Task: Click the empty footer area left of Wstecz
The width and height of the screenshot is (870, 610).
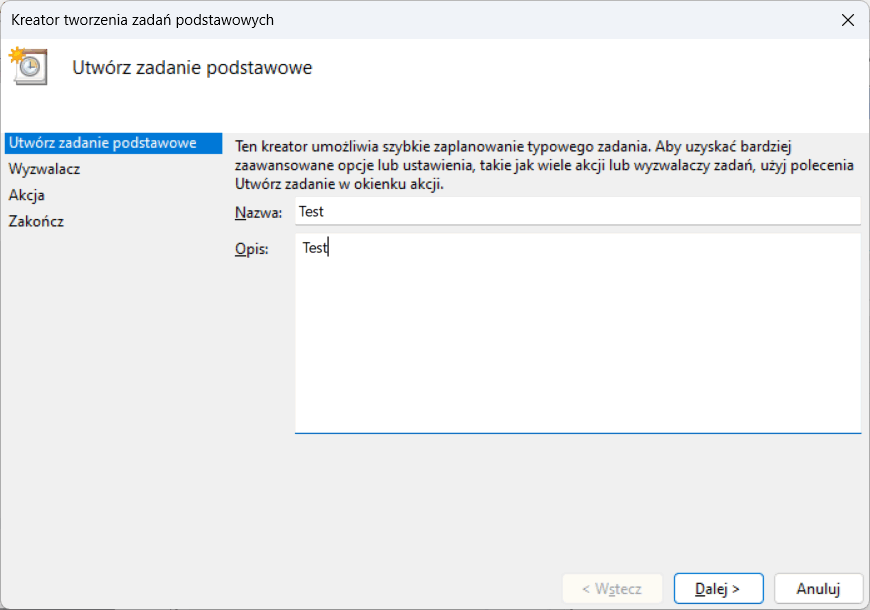Action: pyautogui.click(x=300, y=588)
